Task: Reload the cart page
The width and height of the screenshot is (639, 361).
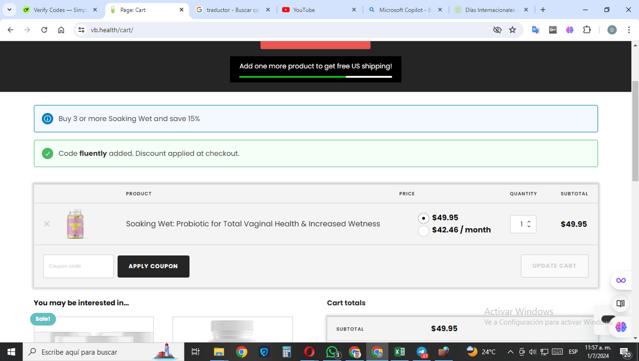Action: pyautogui.click(x=44, y=30)
